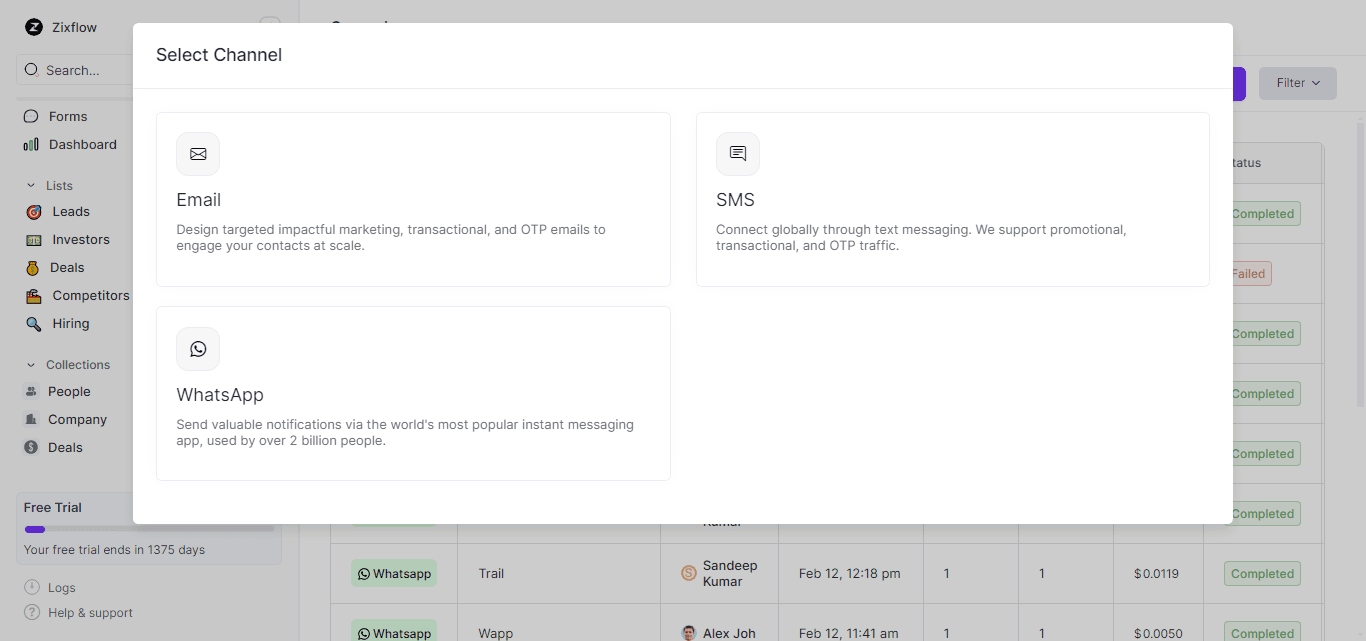Click the Company collection icon
The image size is (1366, 641).
pos(32,419)
